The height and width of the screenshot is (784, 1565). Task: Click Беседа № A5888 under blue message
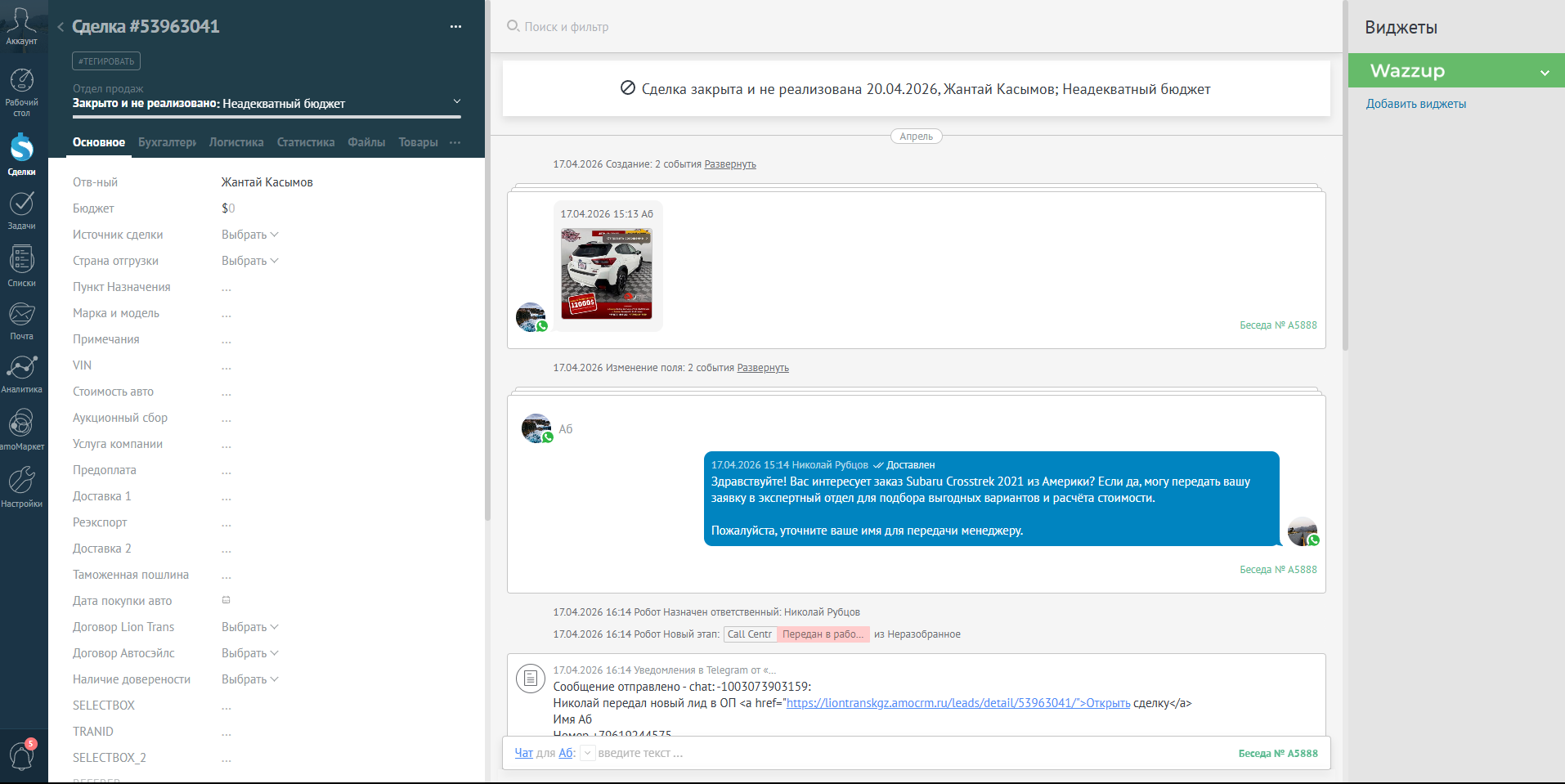[x=1278, y=570]
